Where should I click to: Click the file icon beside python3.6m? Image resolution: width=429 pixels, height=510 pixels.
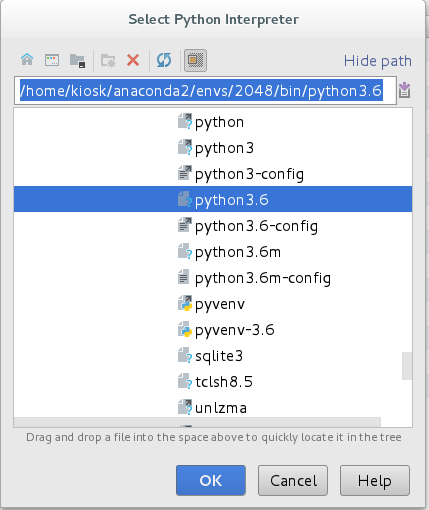185,252
